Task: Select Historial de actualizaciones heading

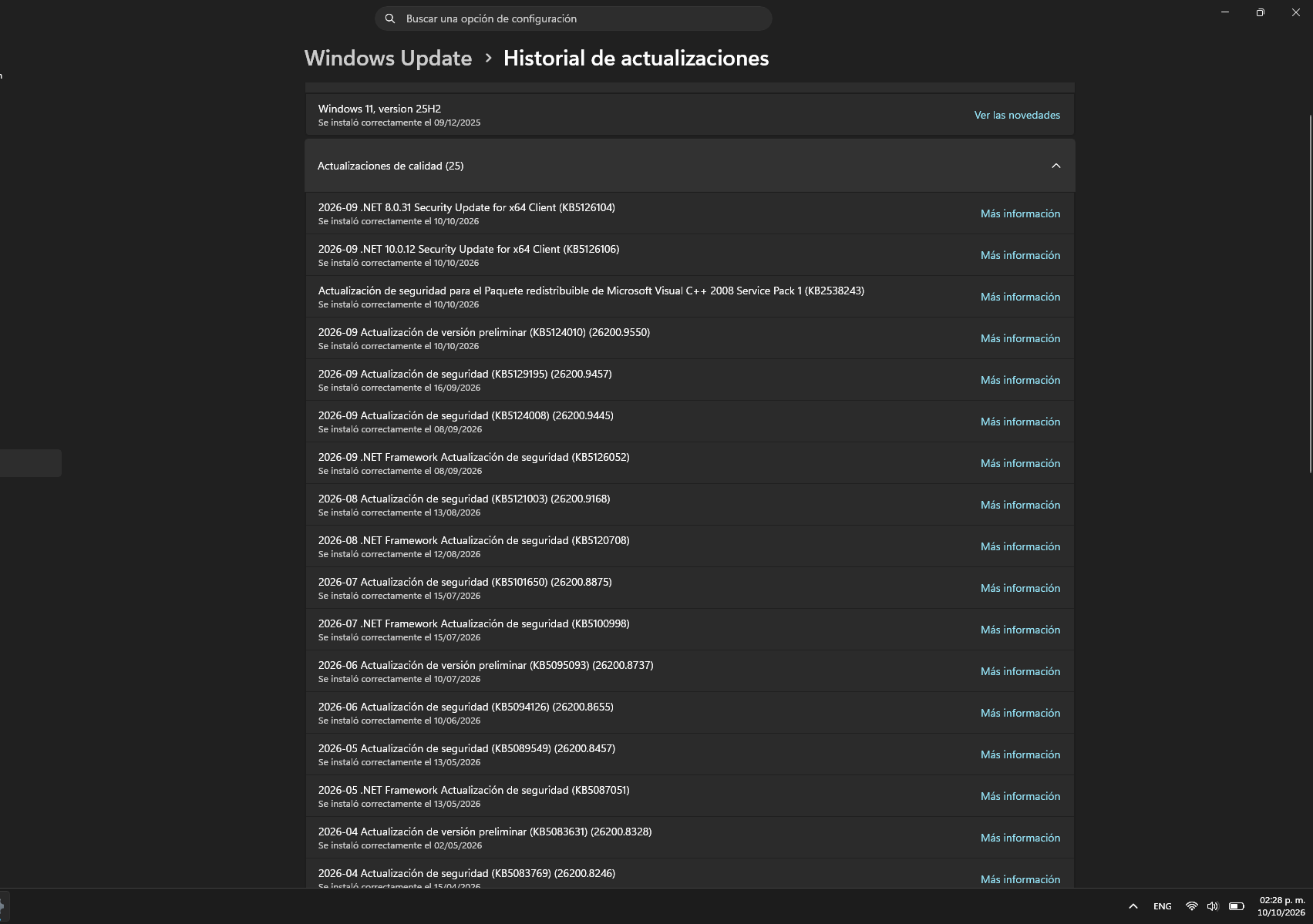Action: click(x=636, y=59)
